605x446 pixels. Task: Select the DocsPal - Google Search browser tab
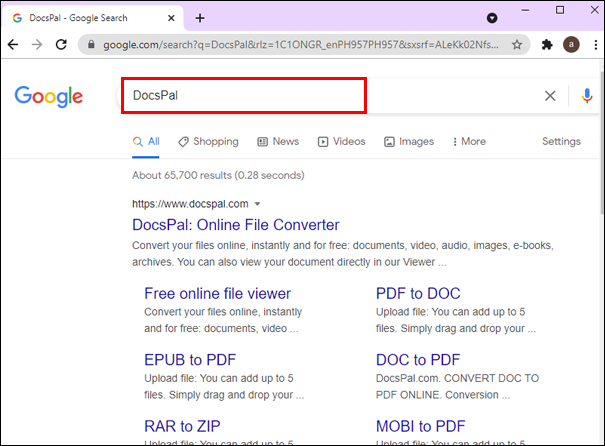[x=93, y=18]
